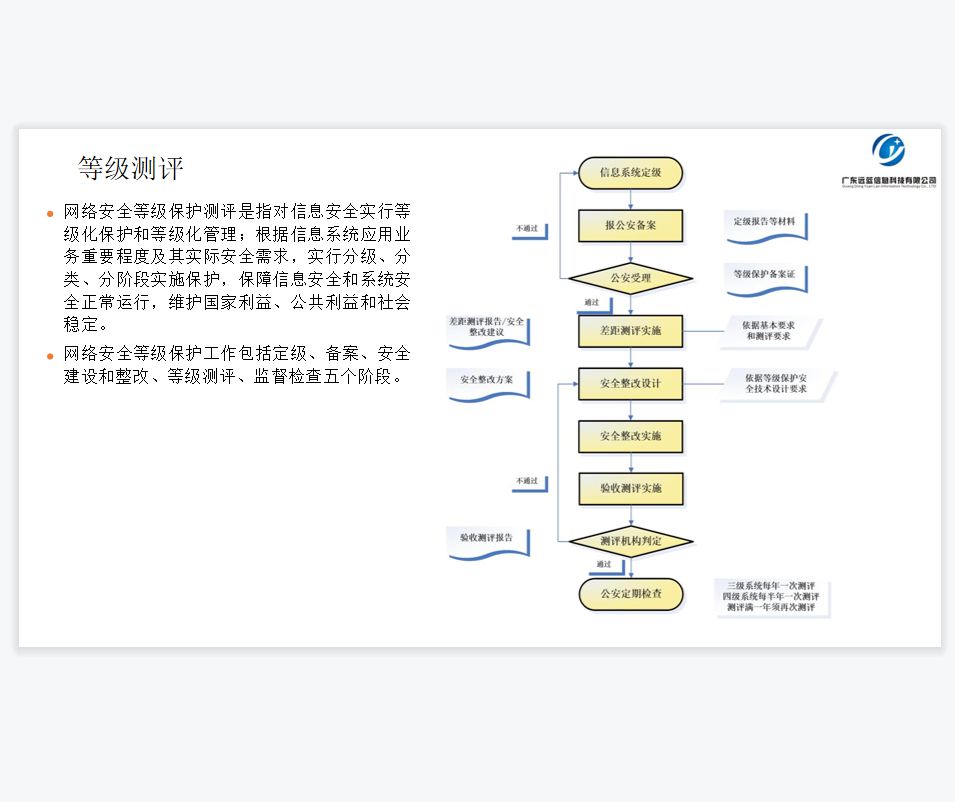The width and height of the screenshot is (955, 802).
Task: Click the 验收测评实施 process box
Action: pos(630,488)
